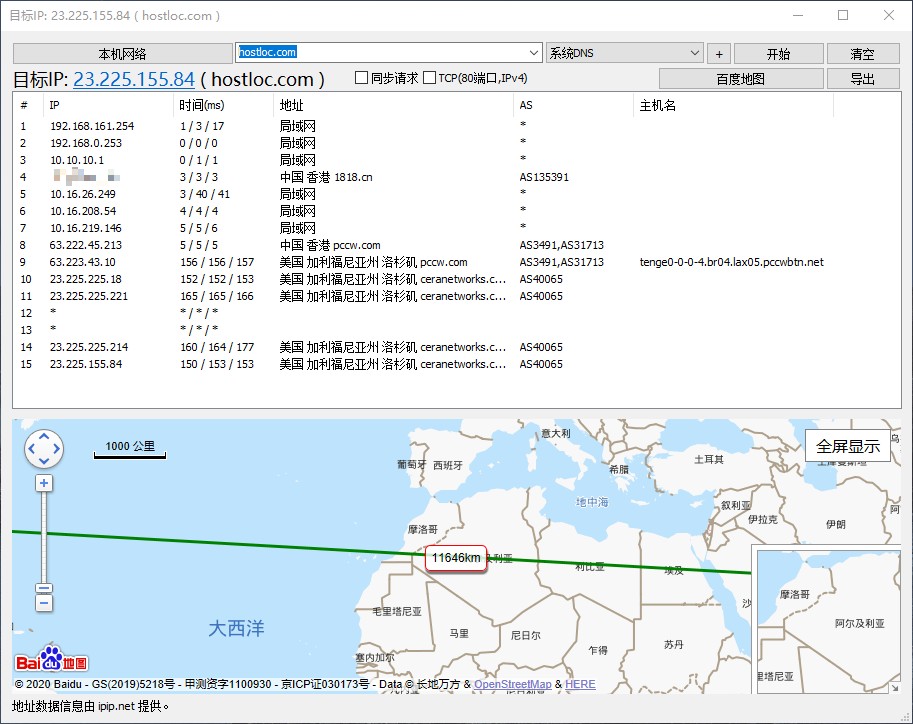
Task: Open the target IP 23.225.155.84 link
Action: tap(133, 79)
